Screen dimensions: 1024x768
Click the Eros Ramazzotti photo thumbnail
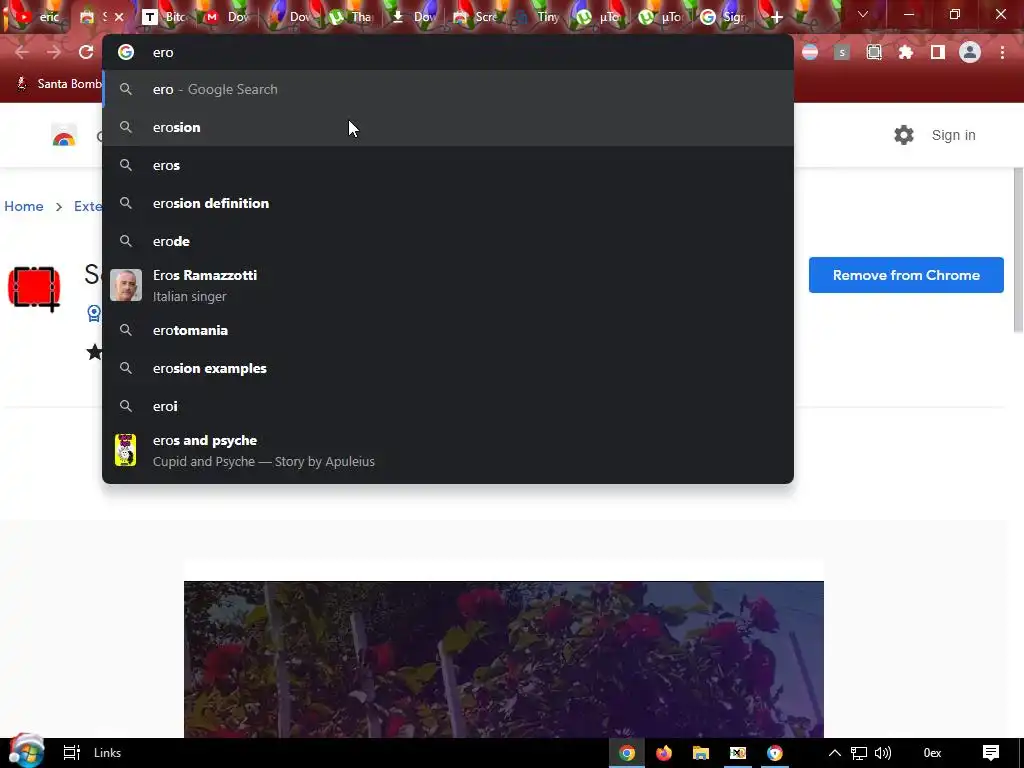pos(125,285)
